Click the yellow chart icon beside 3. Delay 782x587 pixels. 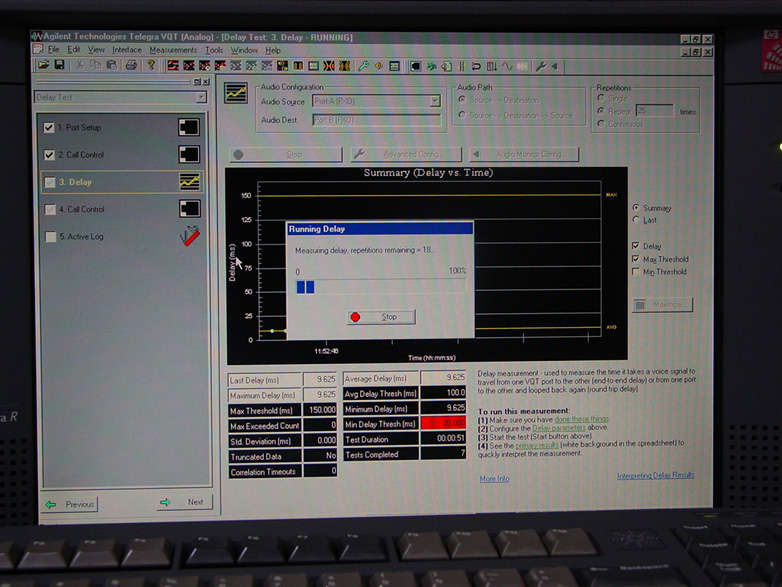point(190,182)
